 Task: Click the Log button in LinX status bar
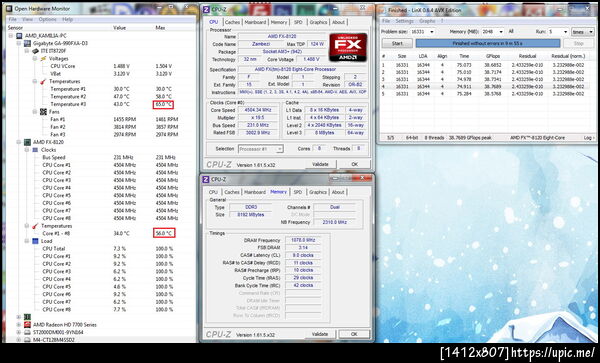tap(589, 137)
